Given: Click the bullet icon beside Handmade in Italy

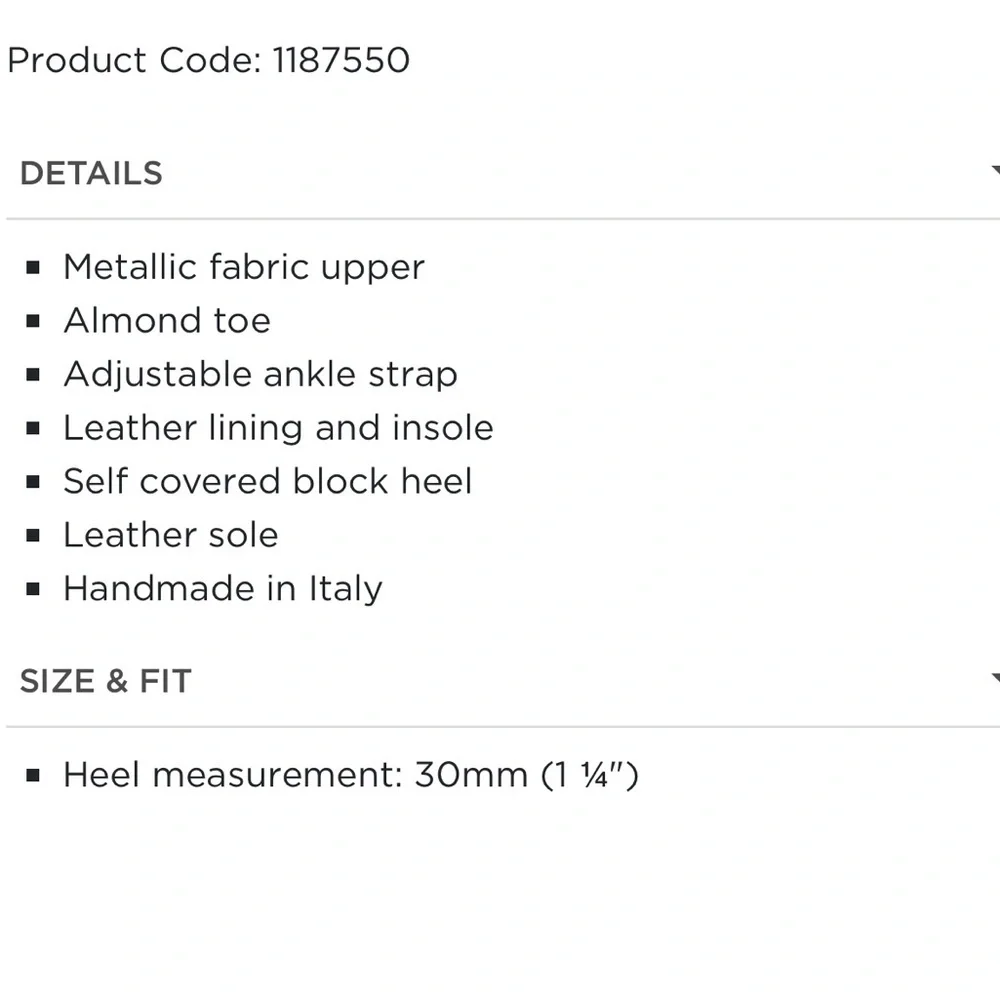Looking at the screenshot, I should 36,588.
